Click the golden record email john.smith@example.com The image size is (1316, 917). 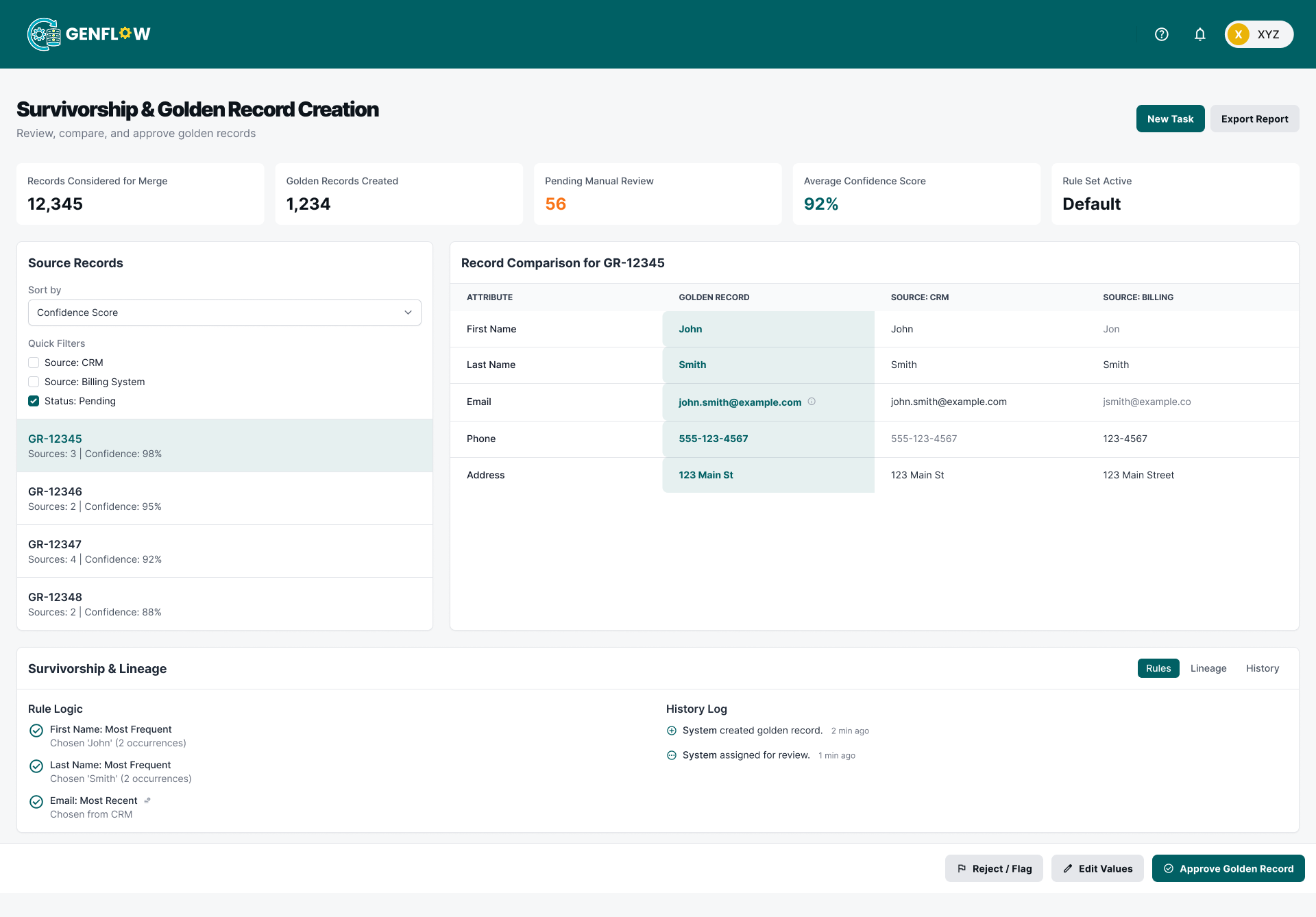point(740,402)
